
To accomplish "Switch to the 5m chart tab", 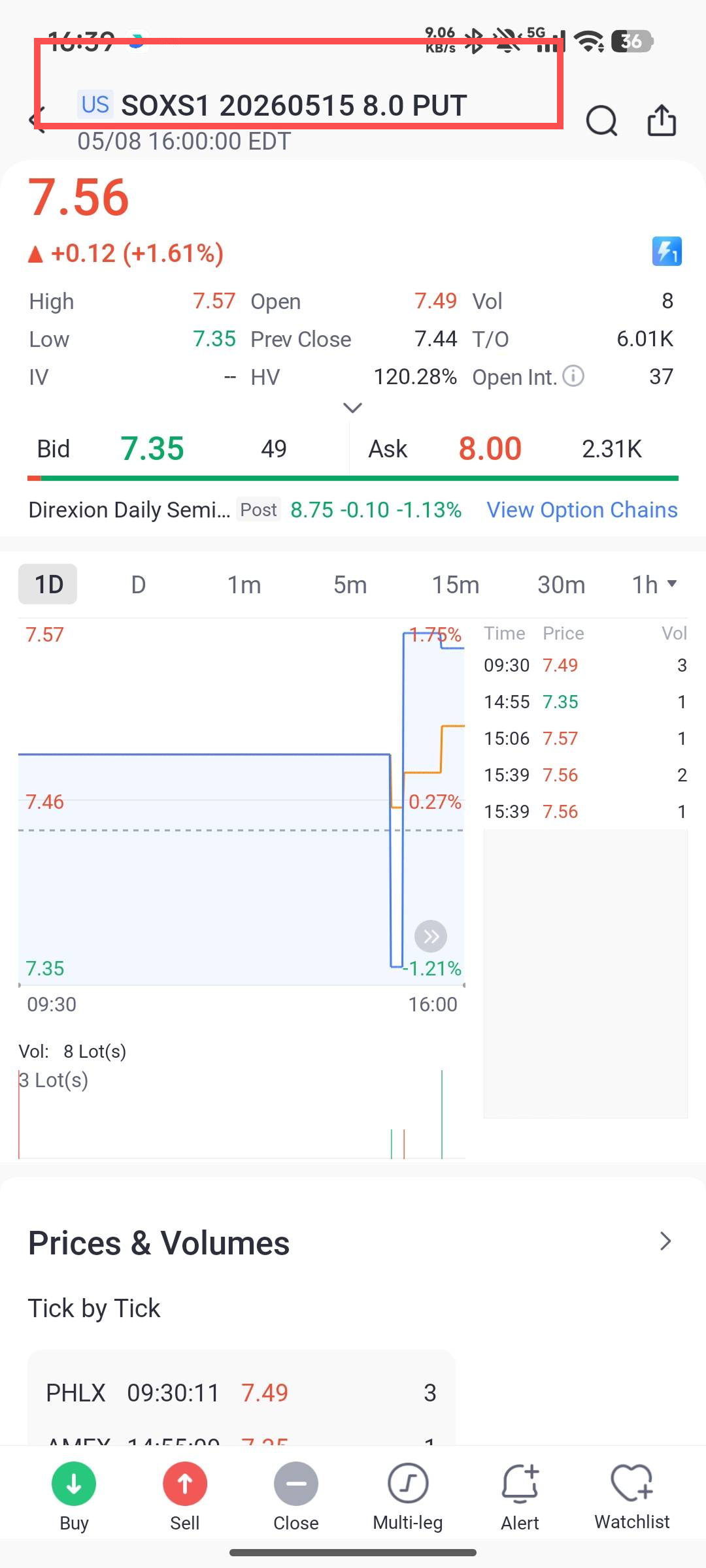I will tap(350, 584).
